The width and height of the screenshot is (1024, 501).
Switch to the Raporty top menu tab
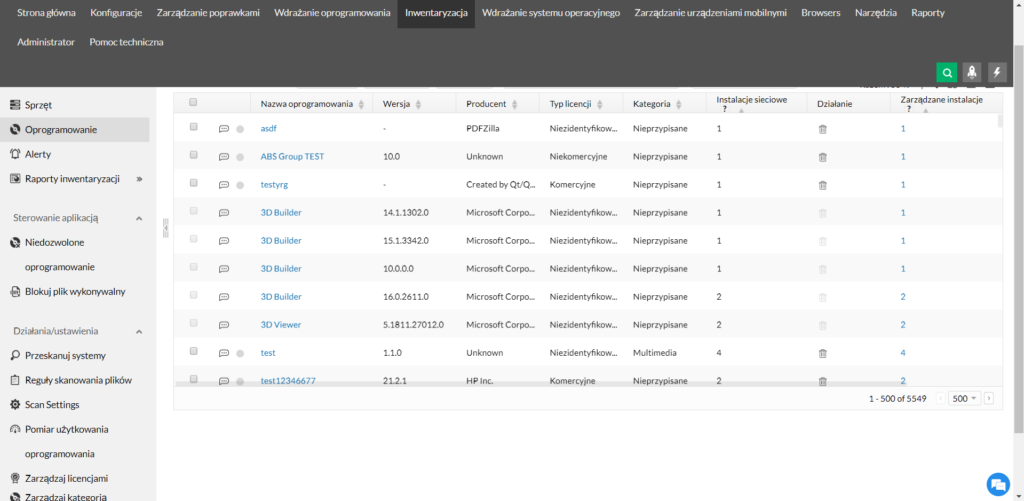[x=927, y=13]
